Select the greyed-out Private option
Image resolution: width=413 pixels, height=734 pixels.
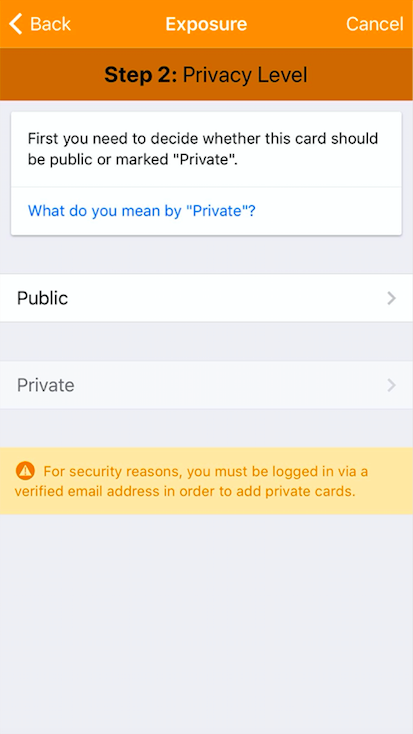pyautogui.click(x=206, y=385)
